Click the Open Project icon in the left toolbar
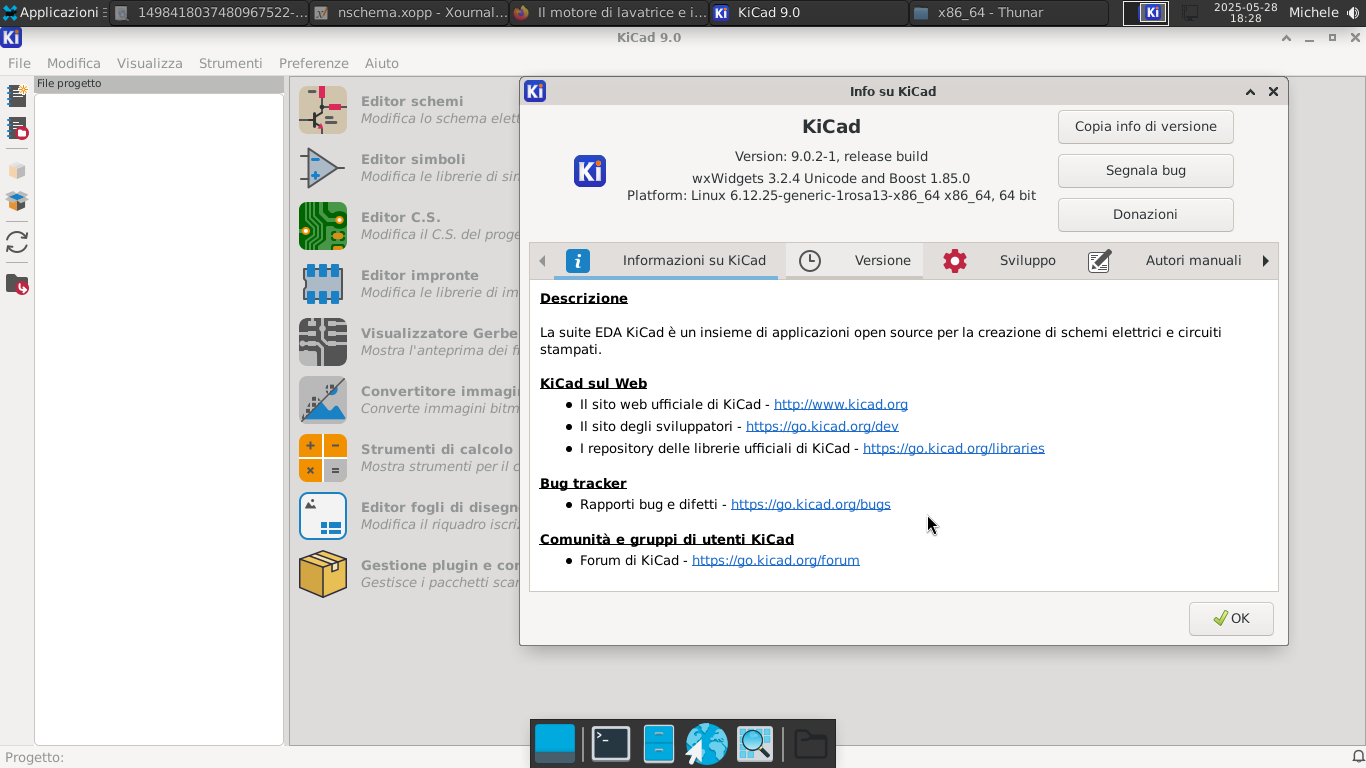 pyautogui.click(x=17, y=129)
